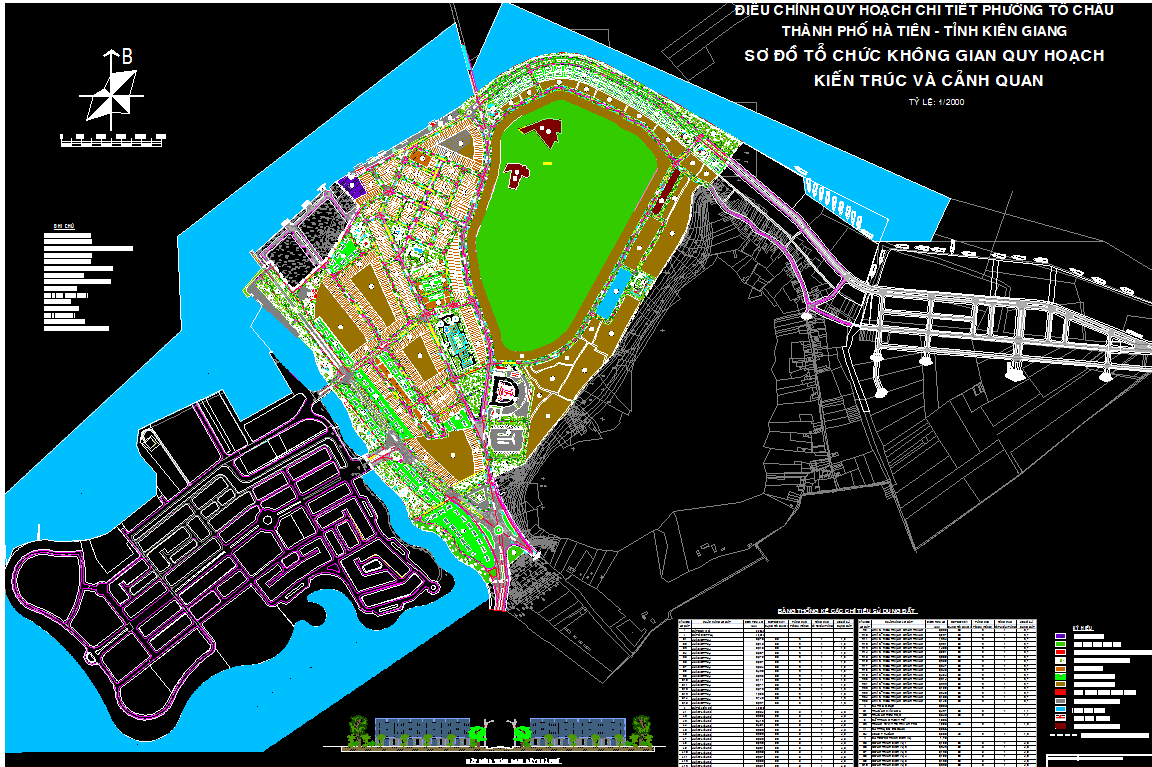Click the 'KÝ HIỆU' legend heading

coord(1082,627)
